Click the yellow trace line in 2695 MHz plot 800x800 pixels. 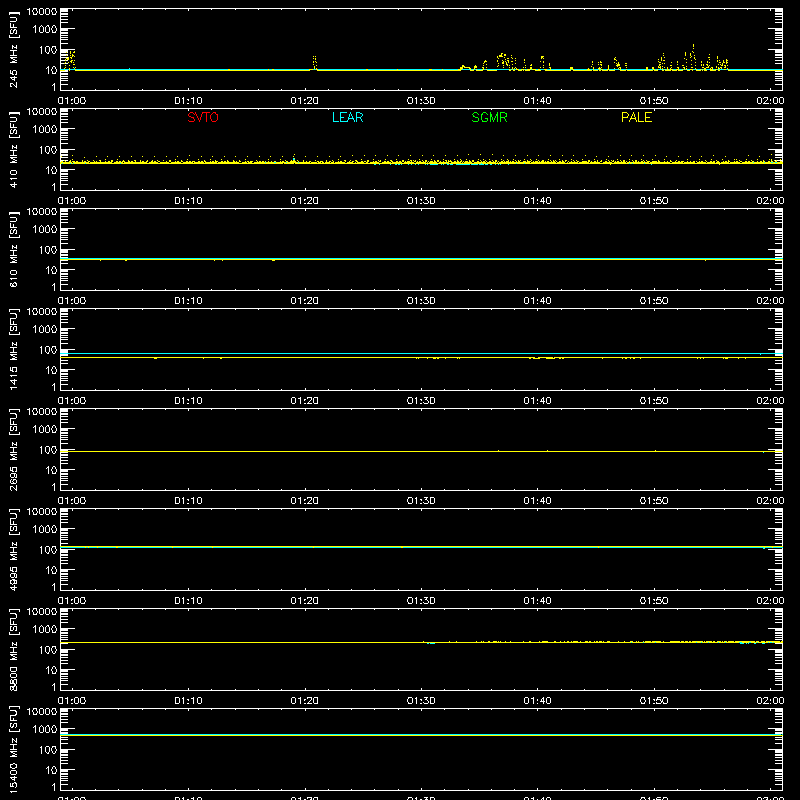(x=421, y=452)
